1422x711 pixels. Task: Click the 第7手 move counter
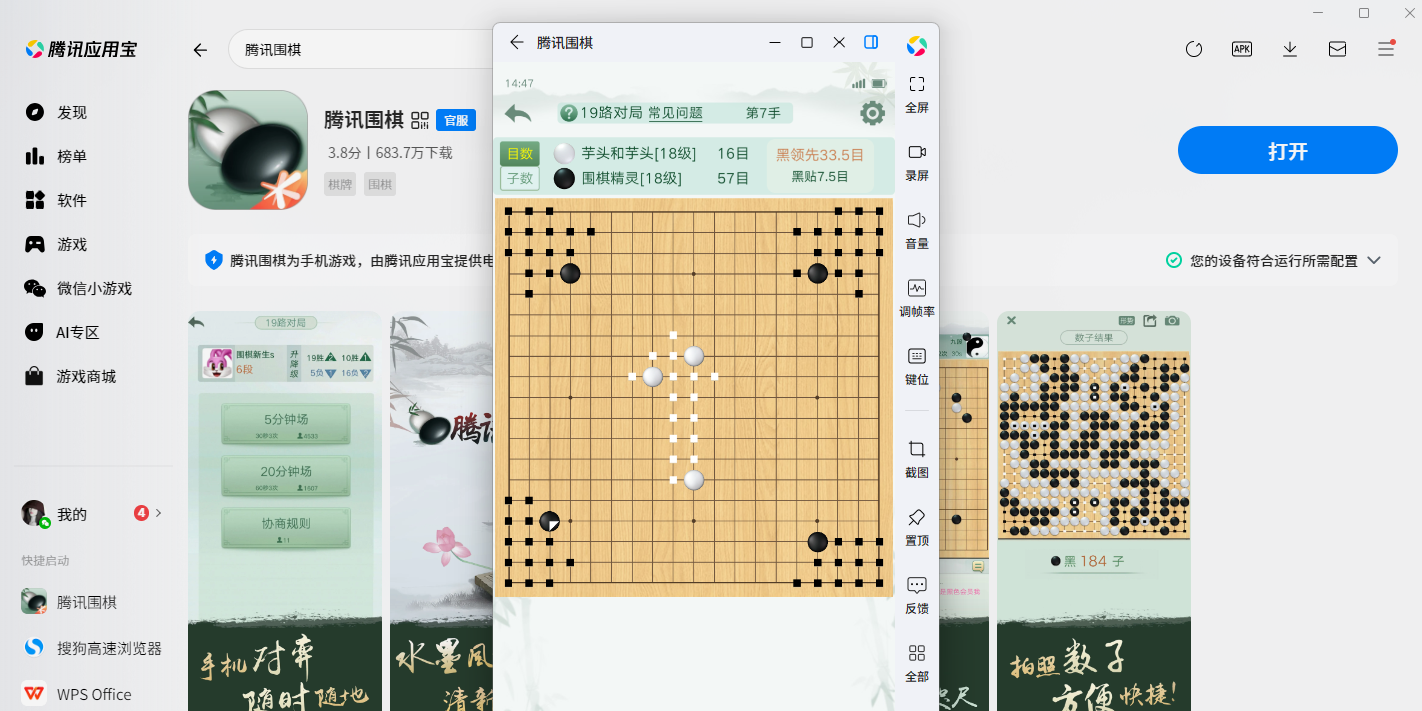[763, 113]
